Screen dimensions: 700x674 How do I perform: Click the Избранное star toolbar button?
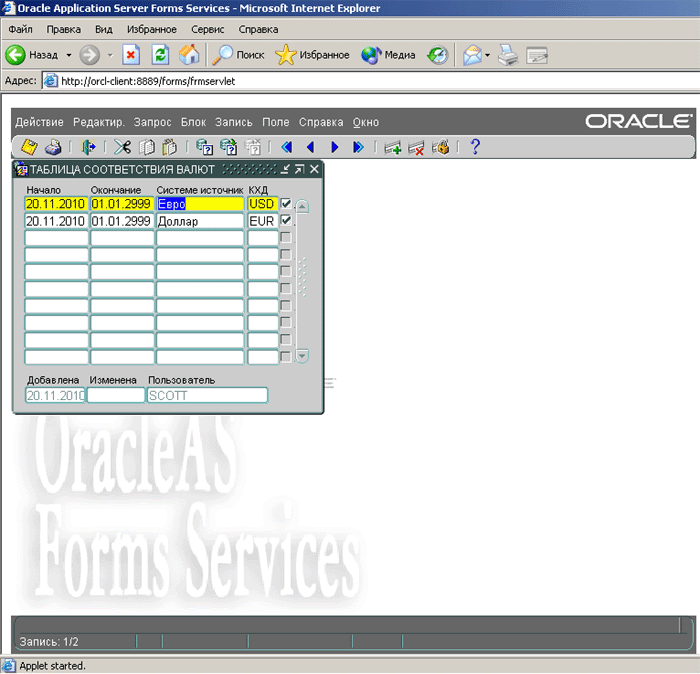[x=312, y=55]
